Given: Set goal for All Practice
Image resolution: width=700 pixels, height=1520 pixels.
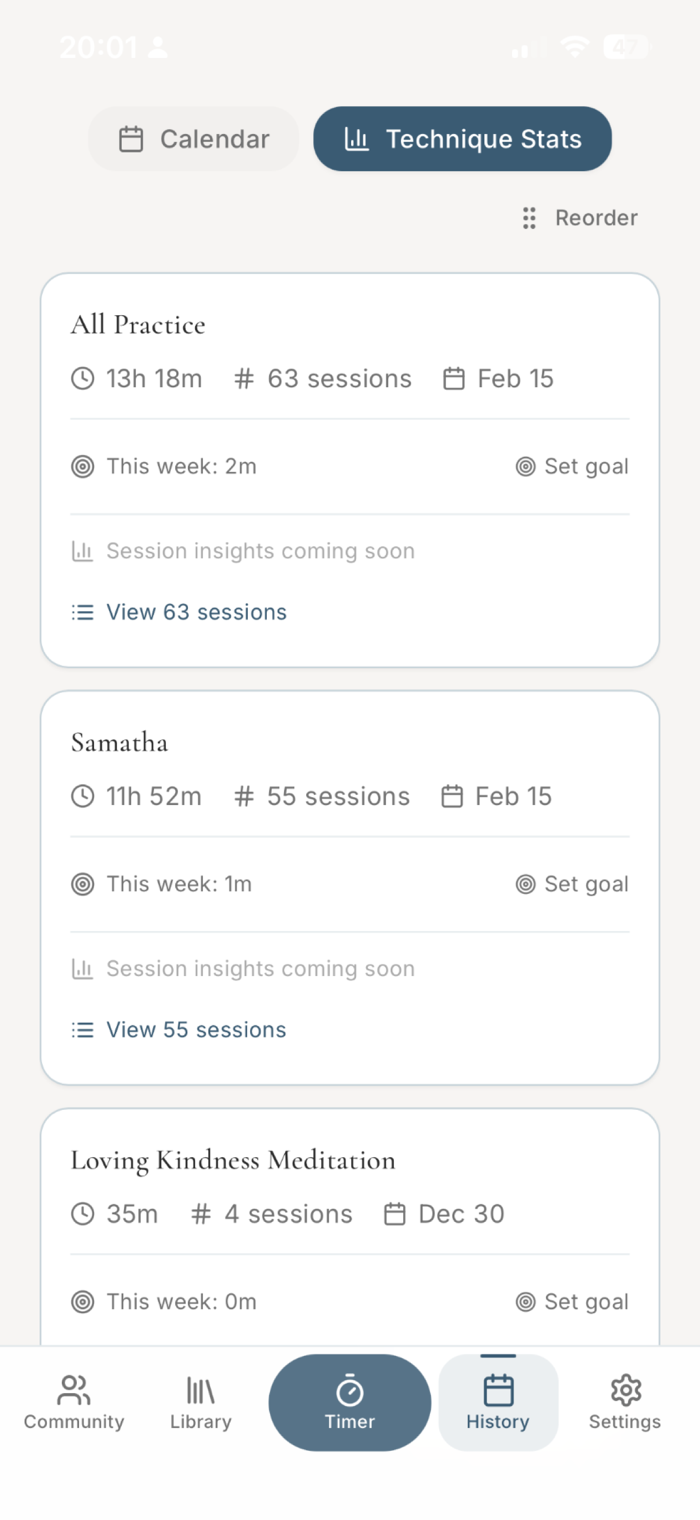Looking at the screenshot, I should (x=573, y=467).
